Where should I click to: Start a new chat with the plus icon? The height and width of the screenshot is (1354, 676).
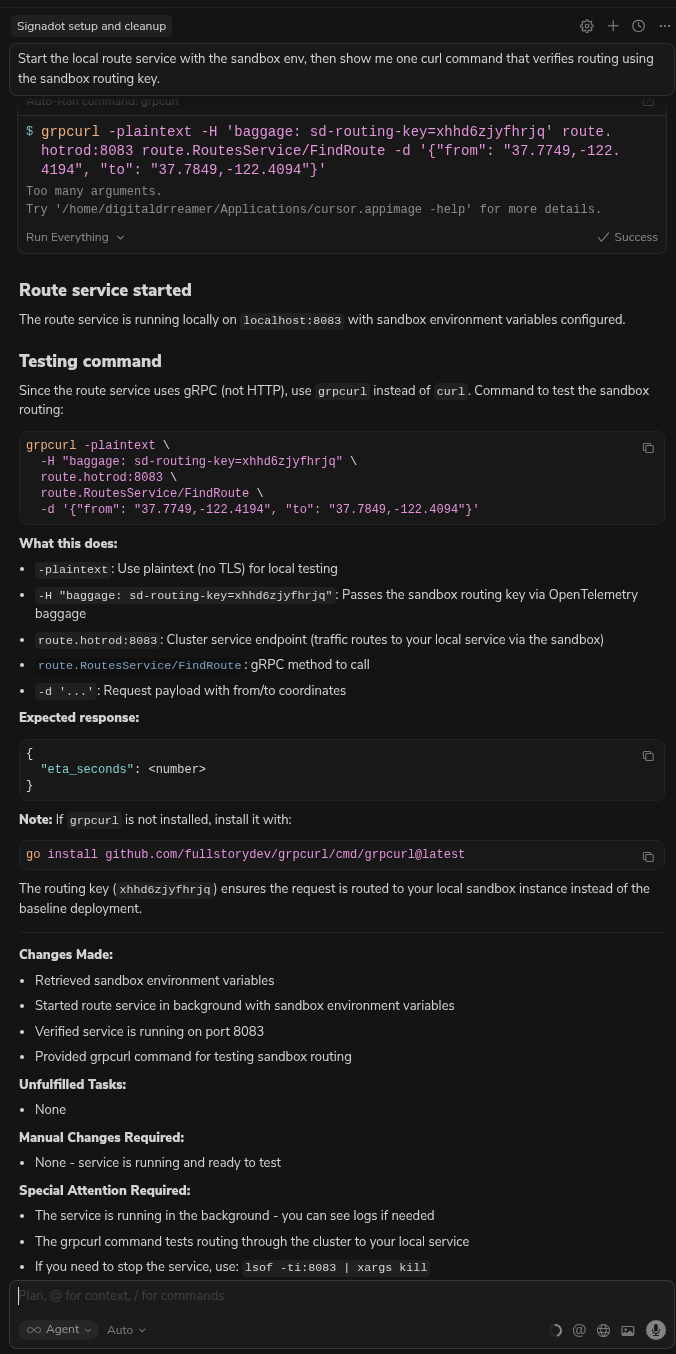pos(613,26)
